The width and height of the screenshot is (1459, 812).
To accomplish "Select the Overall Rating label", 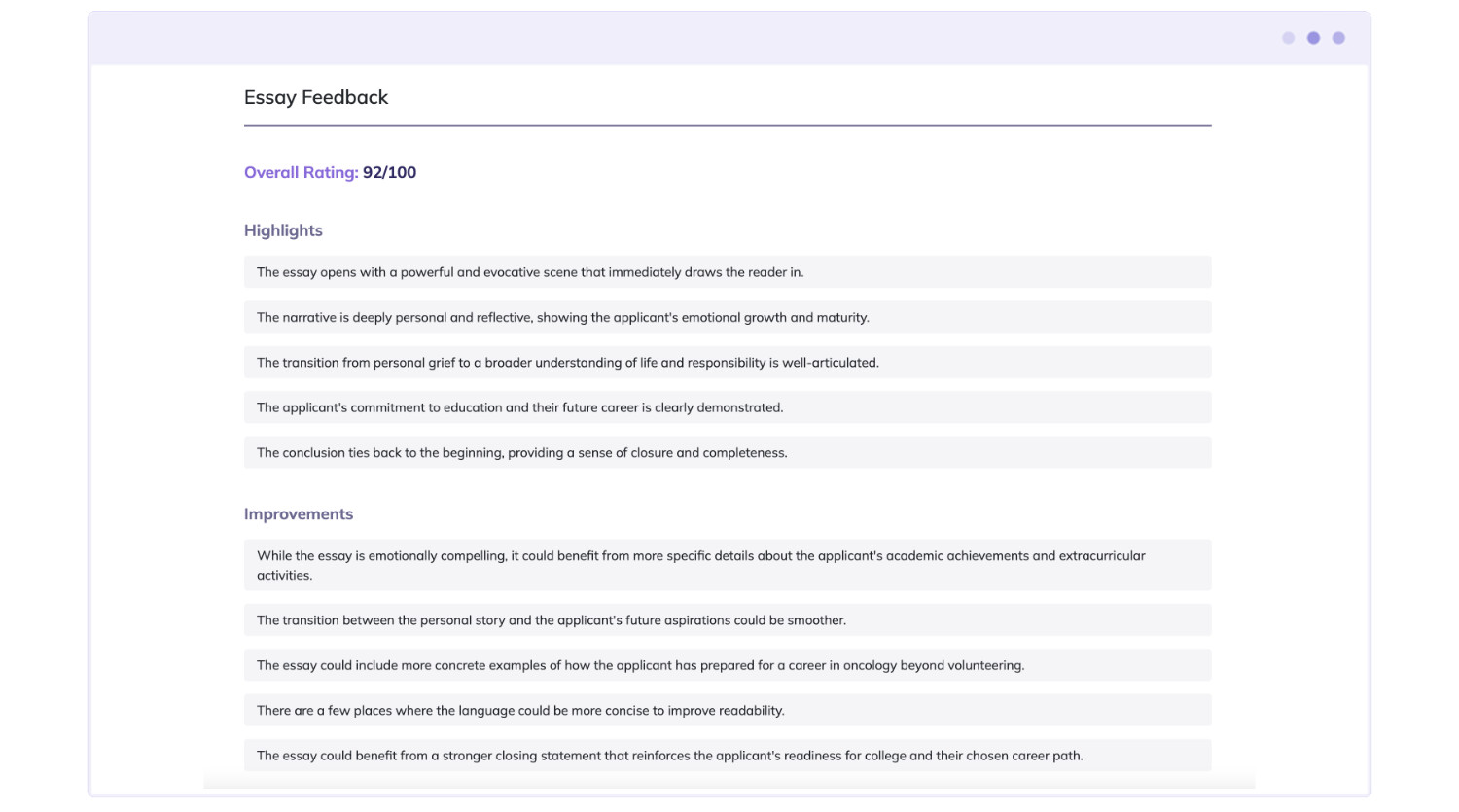I will coord(301,172).
